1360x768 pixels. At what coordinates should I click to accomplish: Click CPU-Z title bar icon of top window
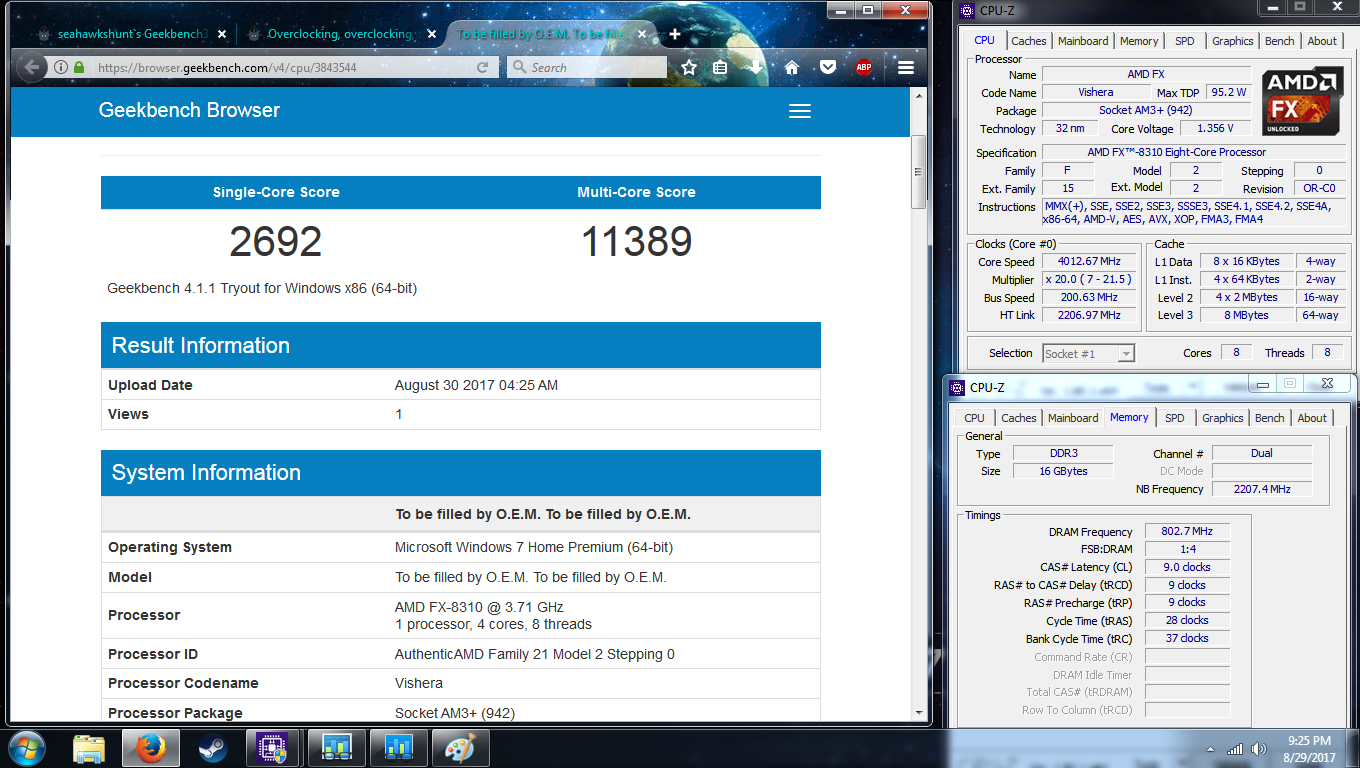(965, 11)
